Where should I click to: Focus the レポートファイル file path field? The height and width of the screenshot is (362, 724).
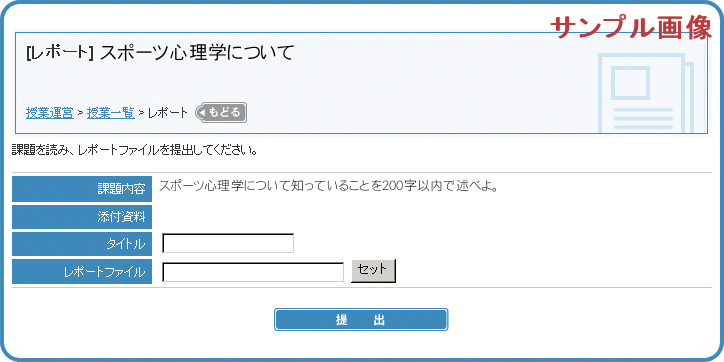click(253, 272)
